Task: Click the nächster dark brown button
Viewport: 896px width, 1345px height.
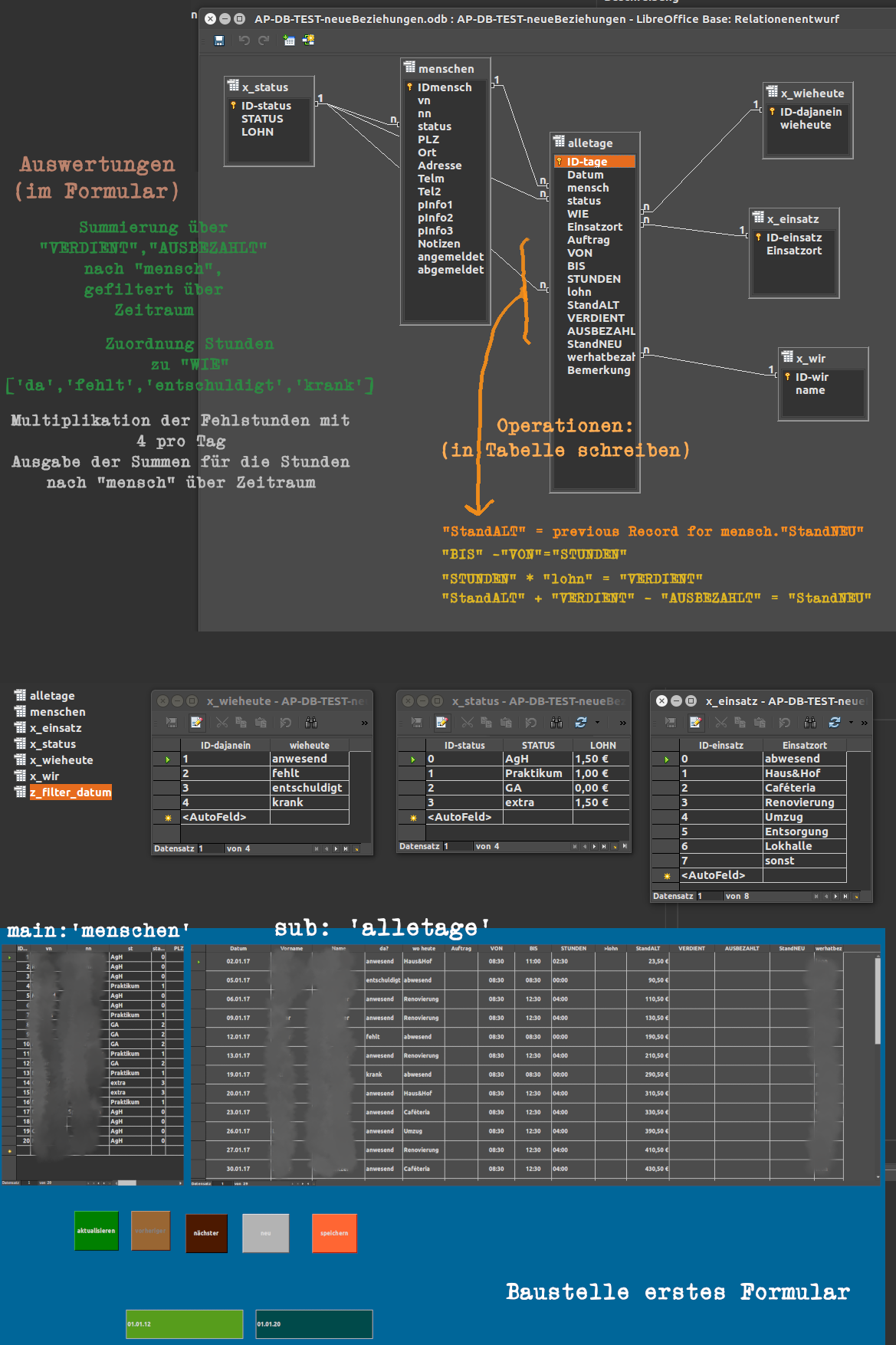Action: tap(206, 1233)
